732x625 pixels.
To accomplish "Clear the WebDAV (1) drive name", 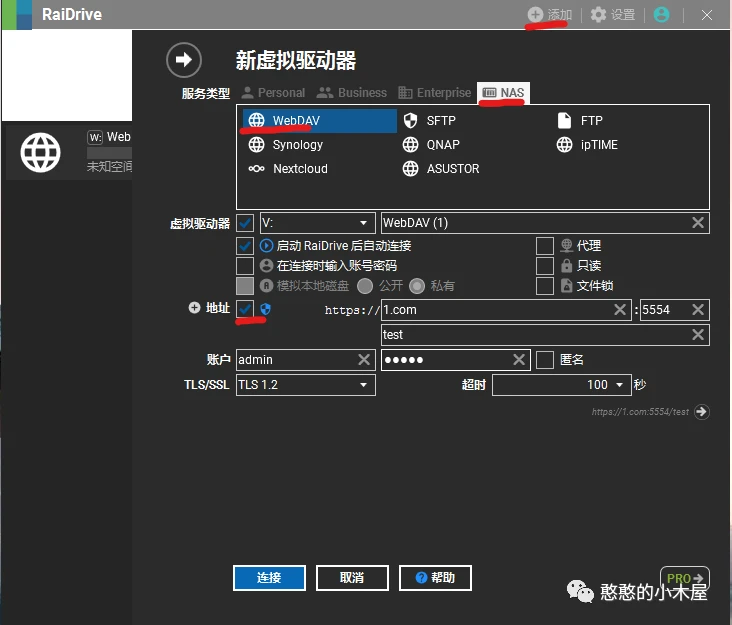I will (697, 223).
